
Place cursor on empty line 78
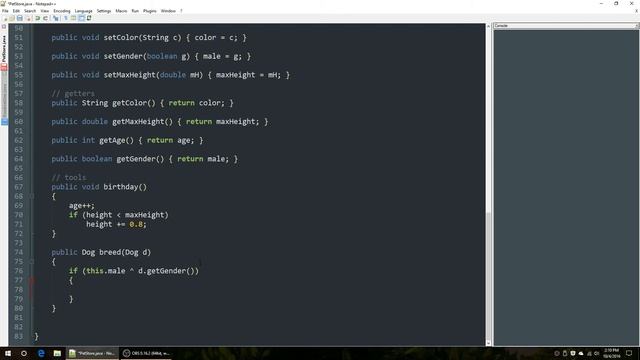(259, 290)
